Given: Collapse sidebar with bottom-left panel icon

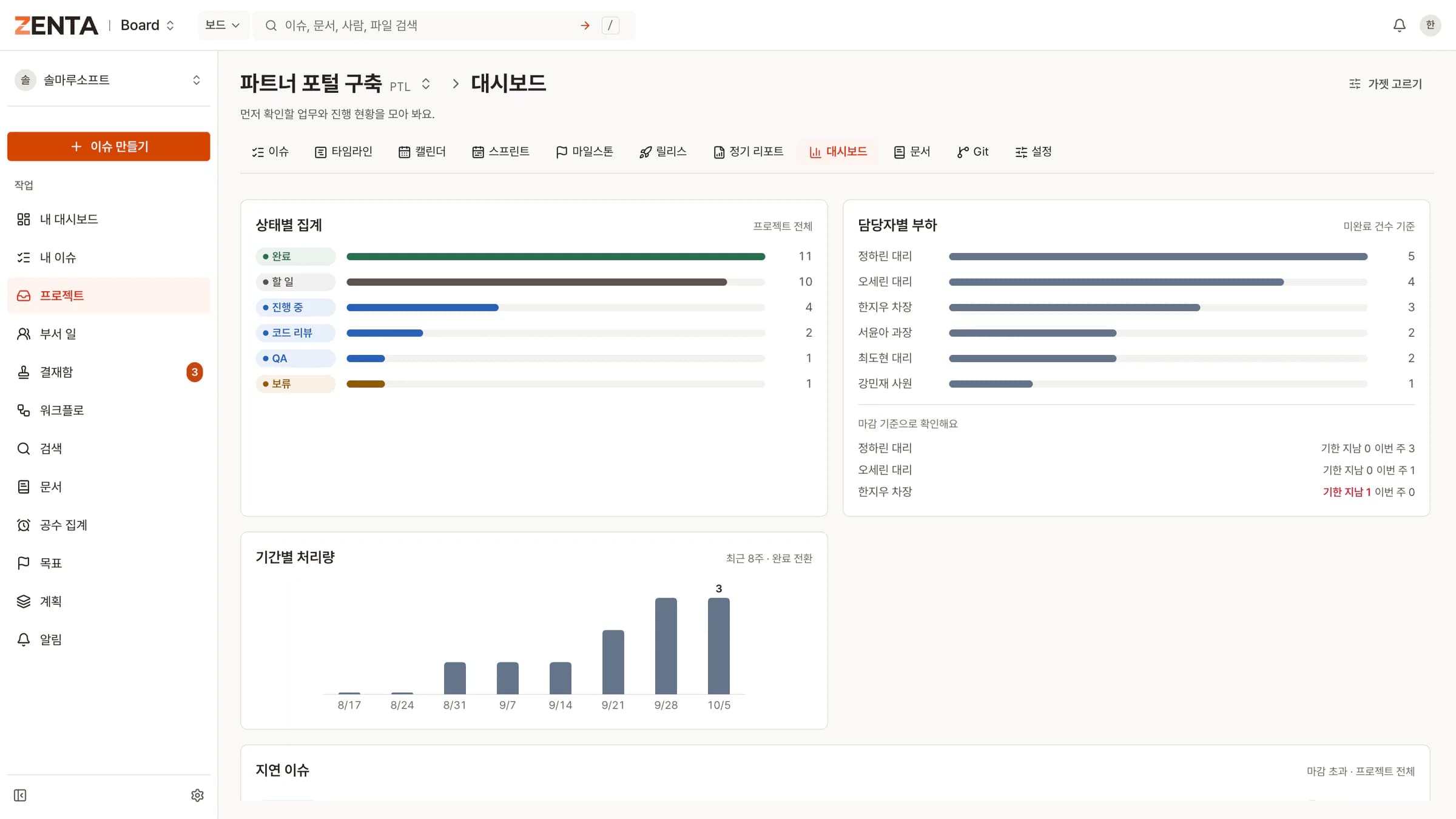Looking at the screenshot, I should click(x=20, y=795).
